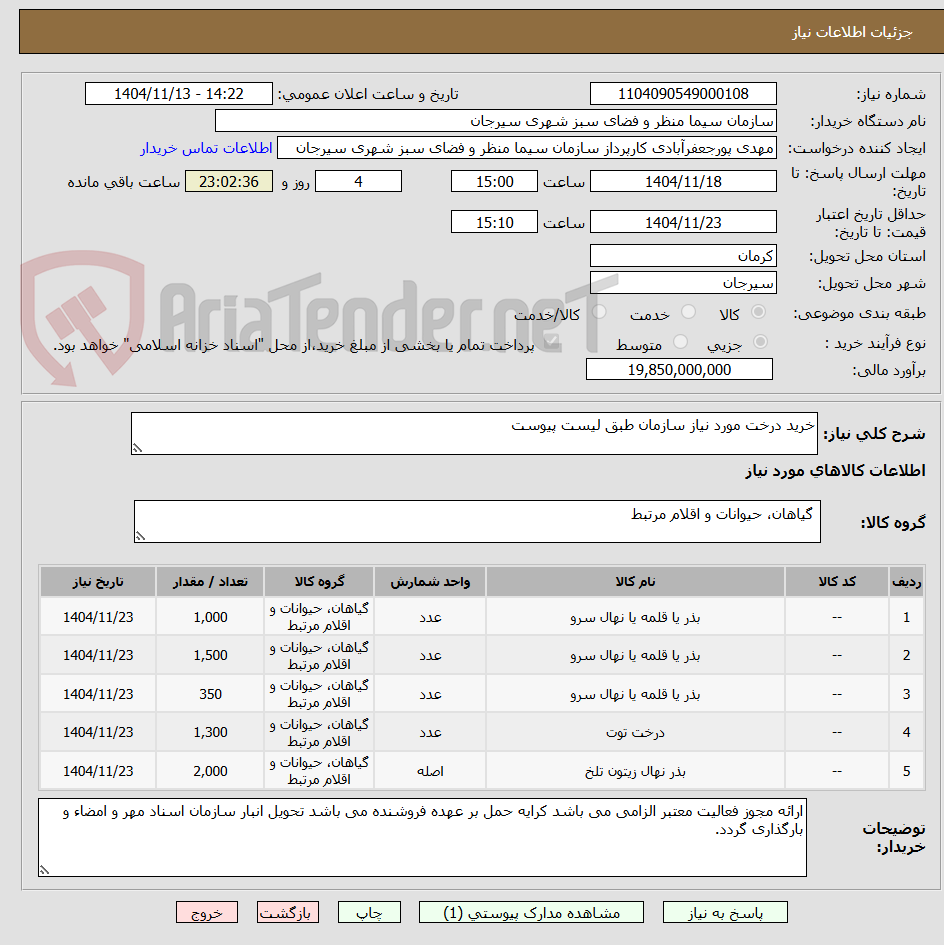Click the quantity 2,000 in row 5
Viewport: 944px width, 945px height.
pos(210,771)
